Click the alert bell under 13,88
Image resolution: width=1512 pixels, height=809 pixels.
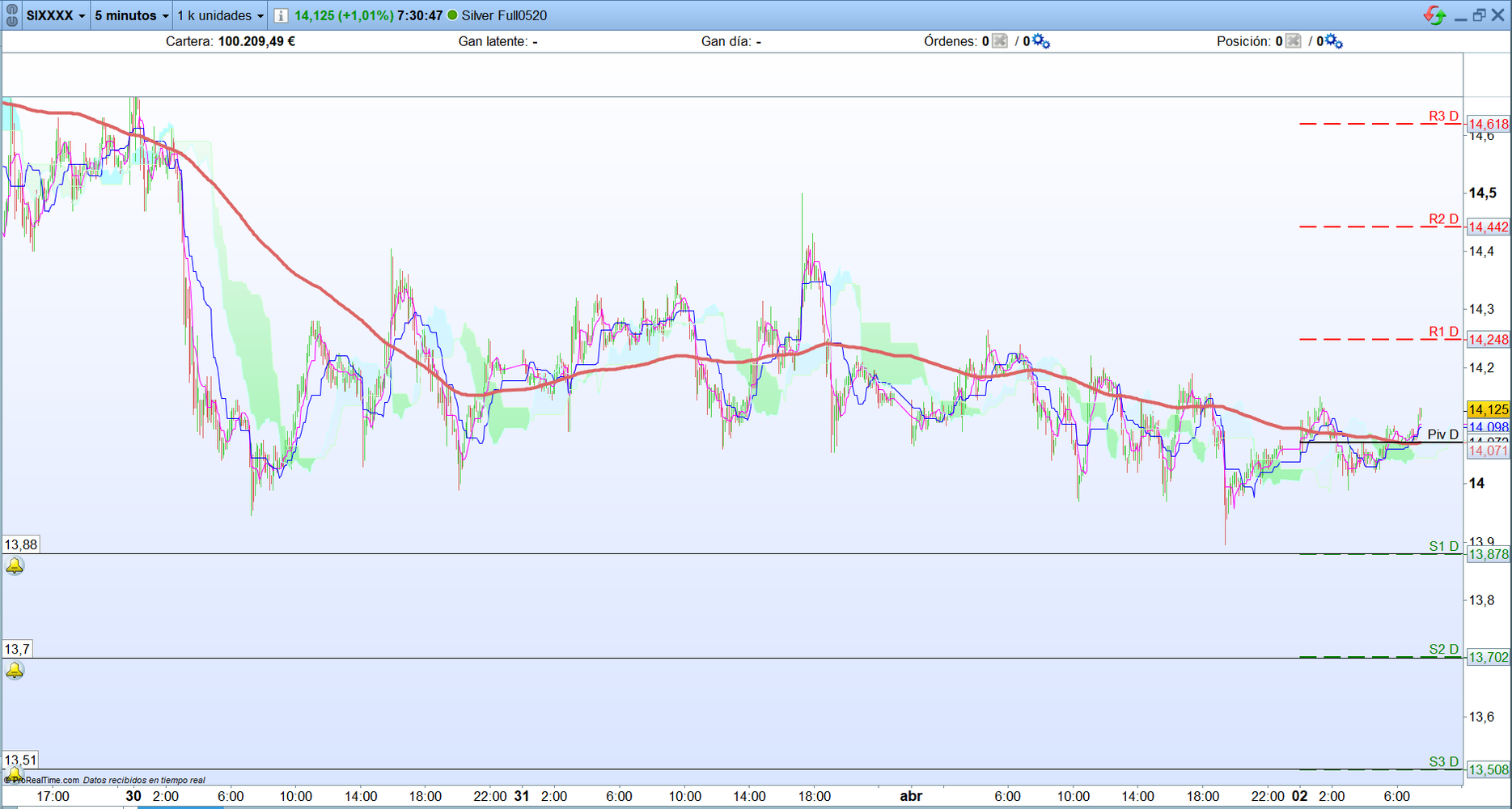coord(15,565)
